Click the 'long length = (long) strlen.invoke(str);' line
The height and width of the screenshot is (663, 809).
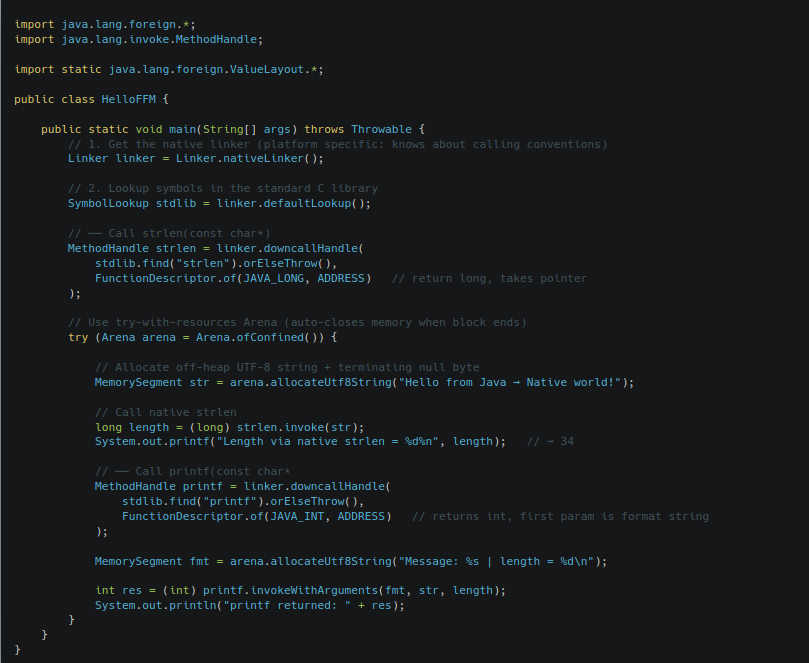230,428
